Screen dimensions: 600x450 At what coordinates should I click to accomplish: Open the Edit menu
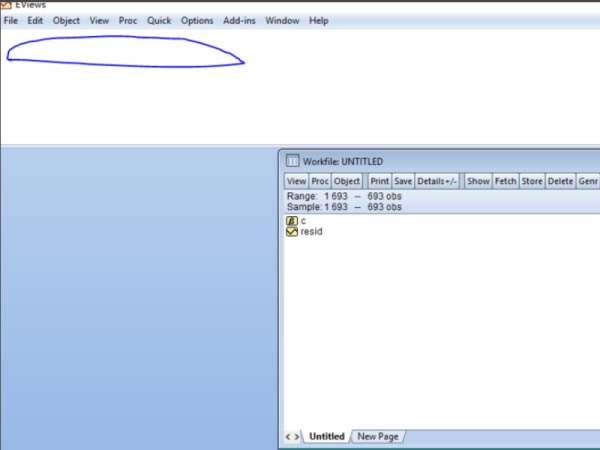coord(35,21)
